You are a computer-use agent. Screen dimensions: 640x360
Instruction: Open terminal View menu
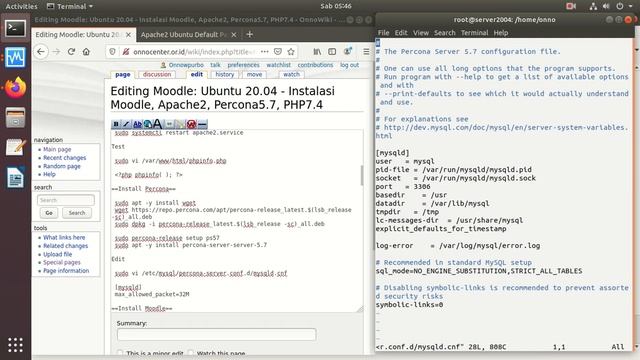pos(420,33)
